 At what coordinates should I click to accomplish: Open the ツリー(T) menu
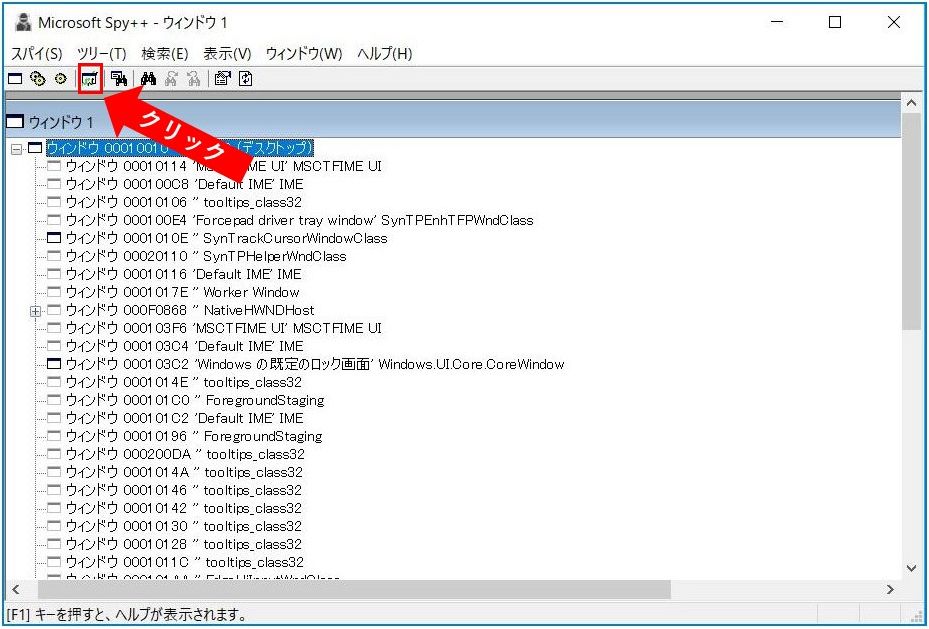coord(102,54)
